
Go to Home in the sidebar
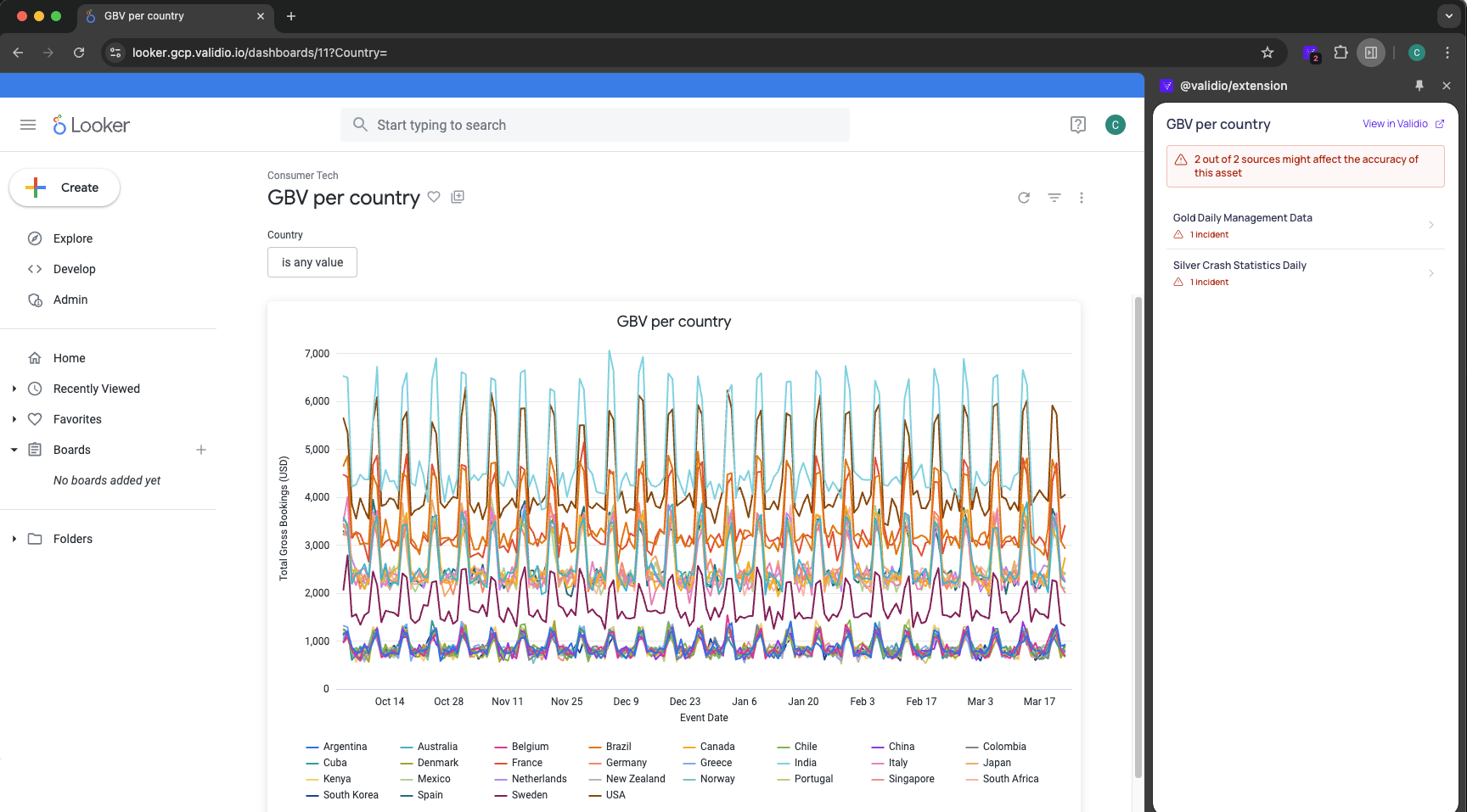[x=70, y=358]
